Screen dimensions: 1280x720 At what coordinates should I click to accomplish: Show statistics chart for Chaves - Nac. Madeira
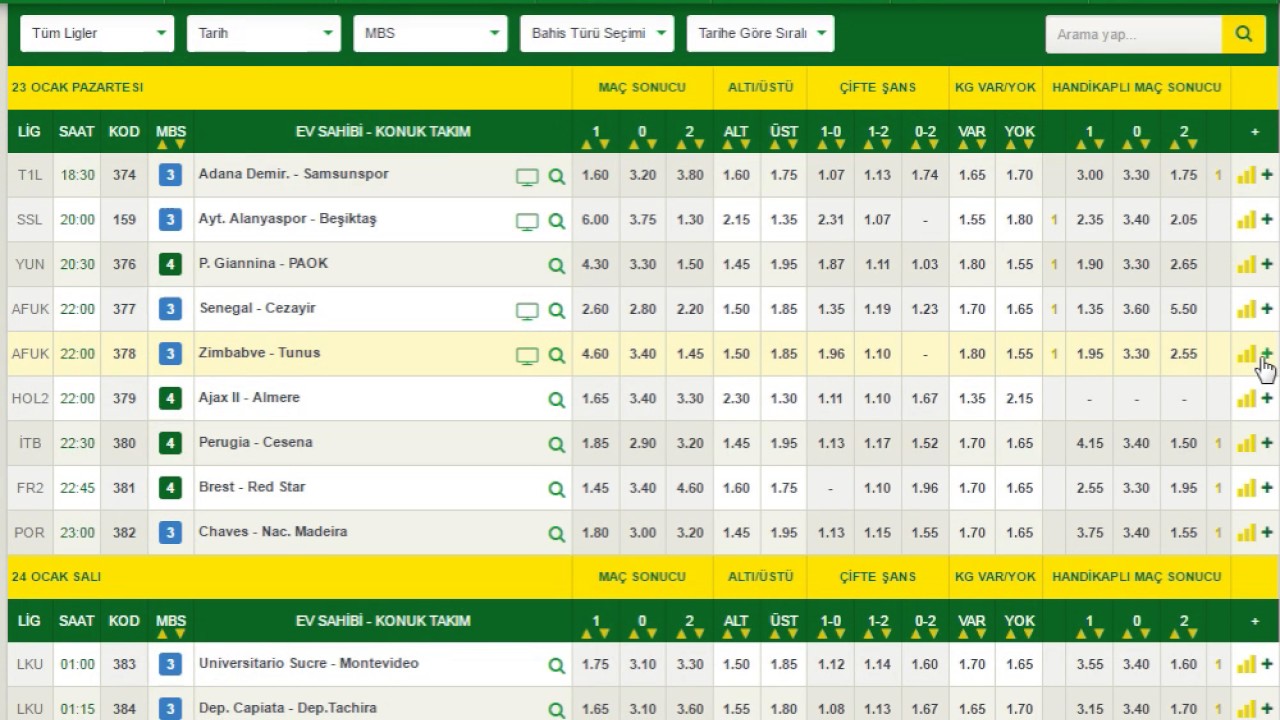coord(1246,532)
